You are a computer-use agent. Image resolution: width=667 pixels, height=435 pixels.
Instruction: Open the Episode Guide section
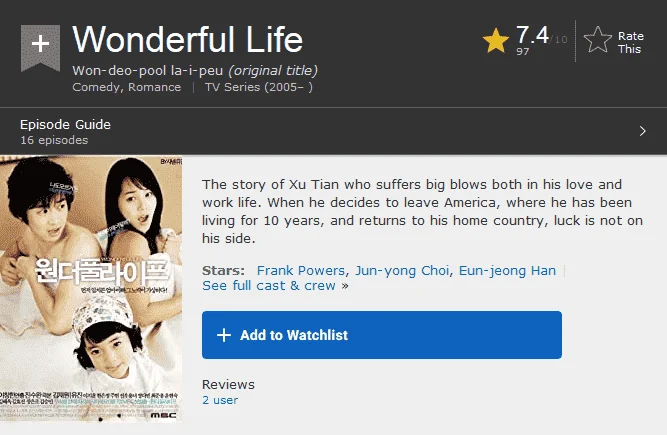coord(65,125)
